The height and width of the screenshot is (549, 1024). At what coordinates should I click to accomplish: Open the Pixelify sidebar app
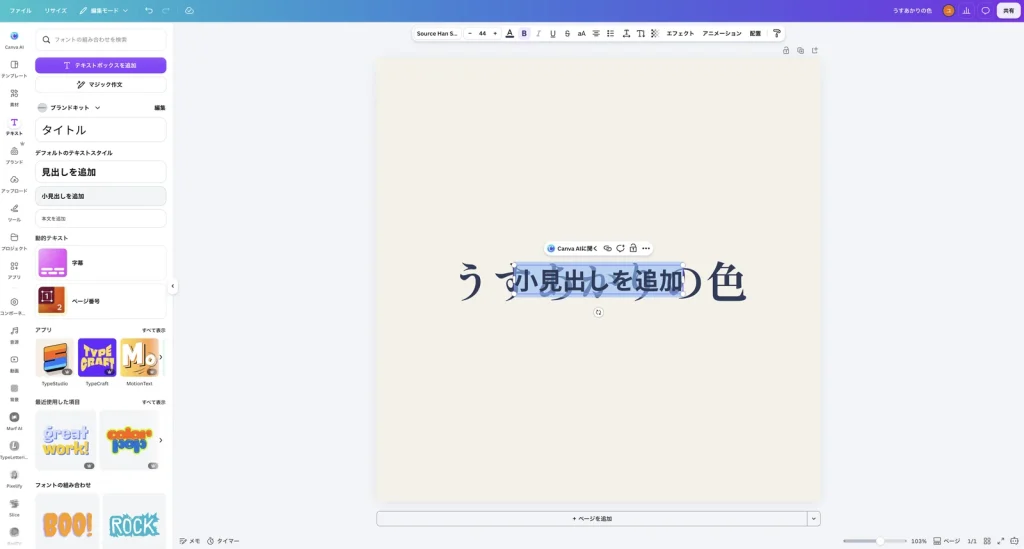point(14,478)
